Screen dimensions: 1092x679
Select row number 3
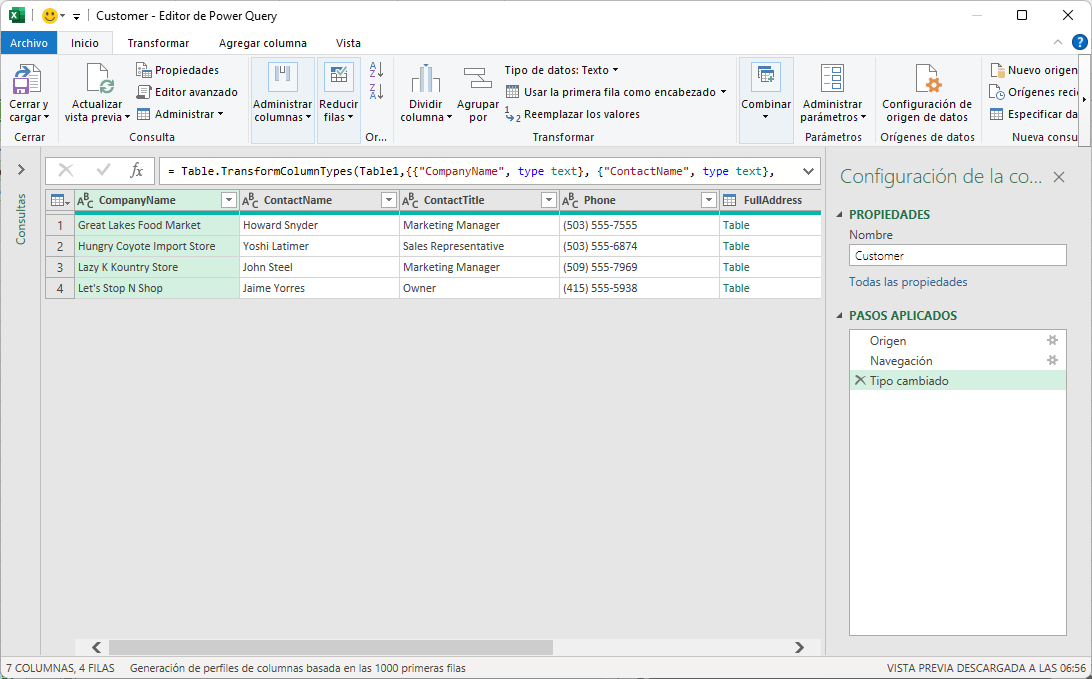coord(60,267)
